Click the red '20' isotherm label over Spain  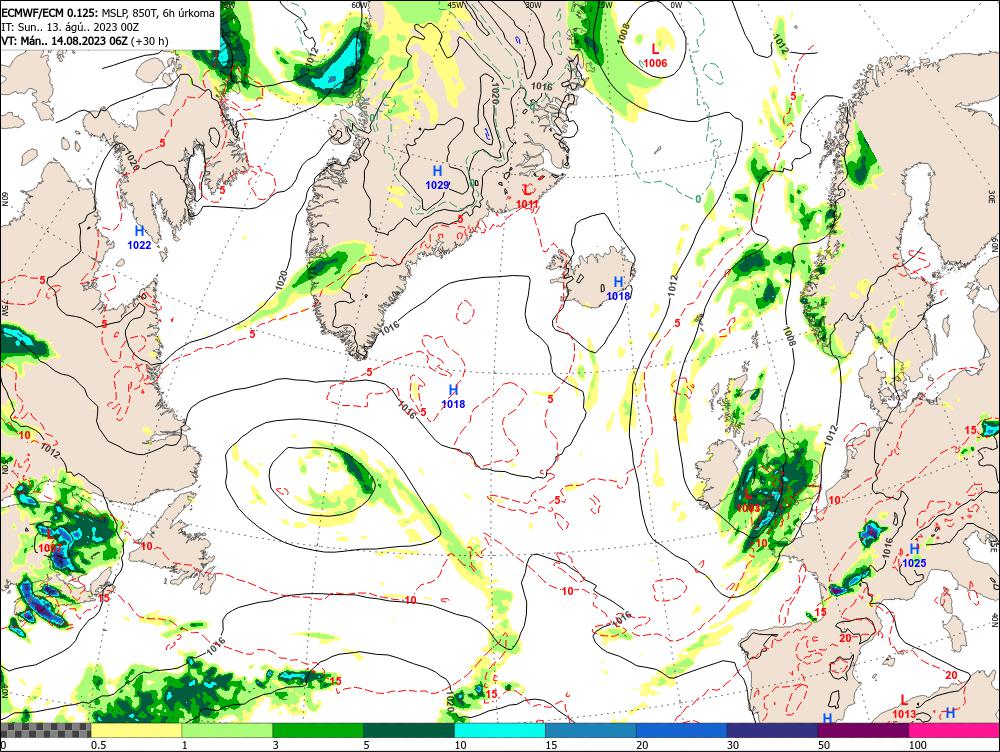tap(845, 638)
